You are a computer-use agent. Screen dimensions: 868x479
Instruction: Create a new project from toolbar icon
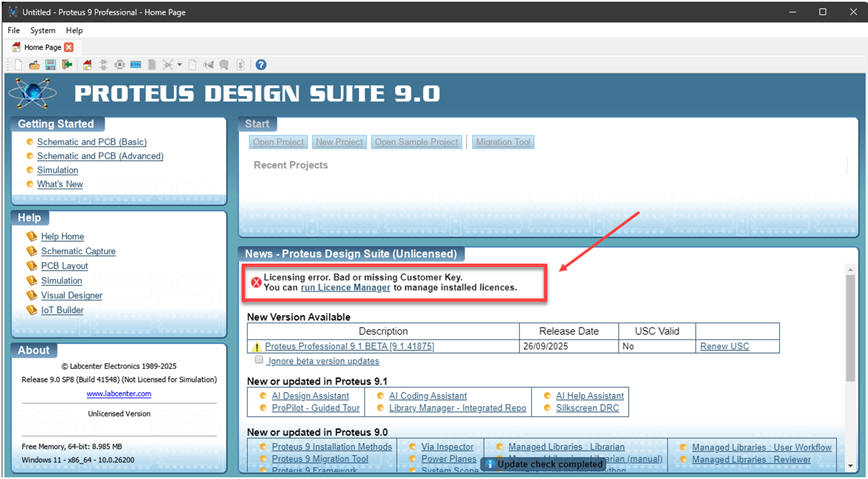coord(18,65)
